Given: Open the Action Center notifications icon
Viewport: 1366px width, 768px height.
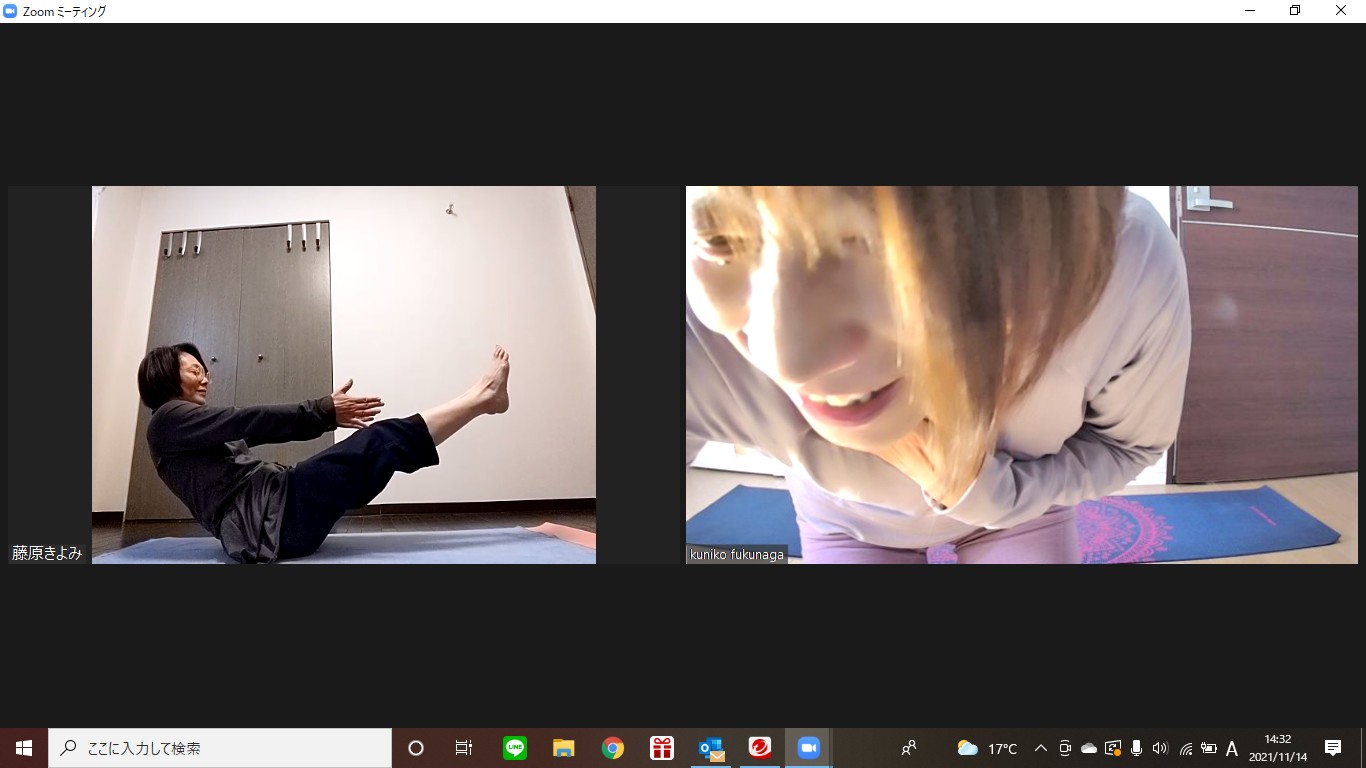Looking at the screenshot, I should click(1333, 748).
